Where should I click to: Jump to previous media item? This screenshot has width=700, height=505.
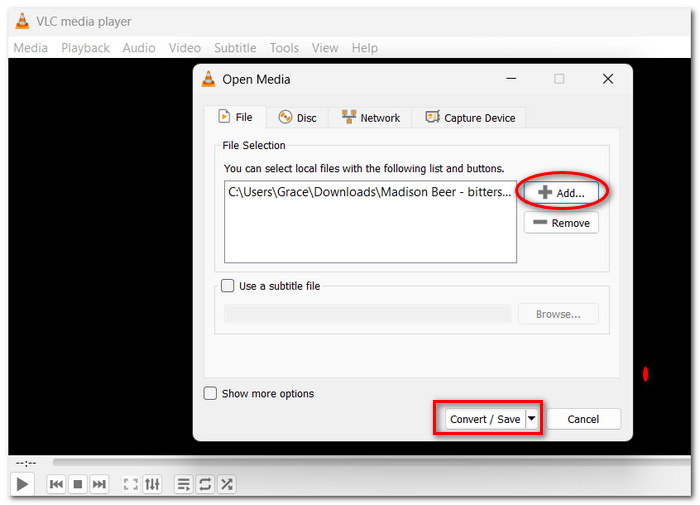coord(56,484)
